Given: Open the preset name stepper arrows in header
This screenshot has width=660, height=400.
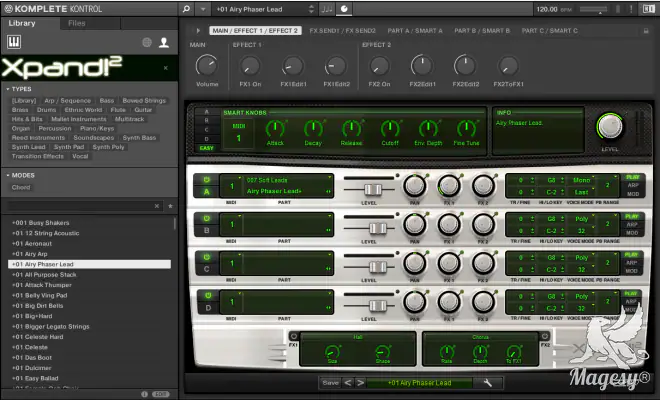Looking at the screenshot, I should pyautogui.click(x=311, y=9).
